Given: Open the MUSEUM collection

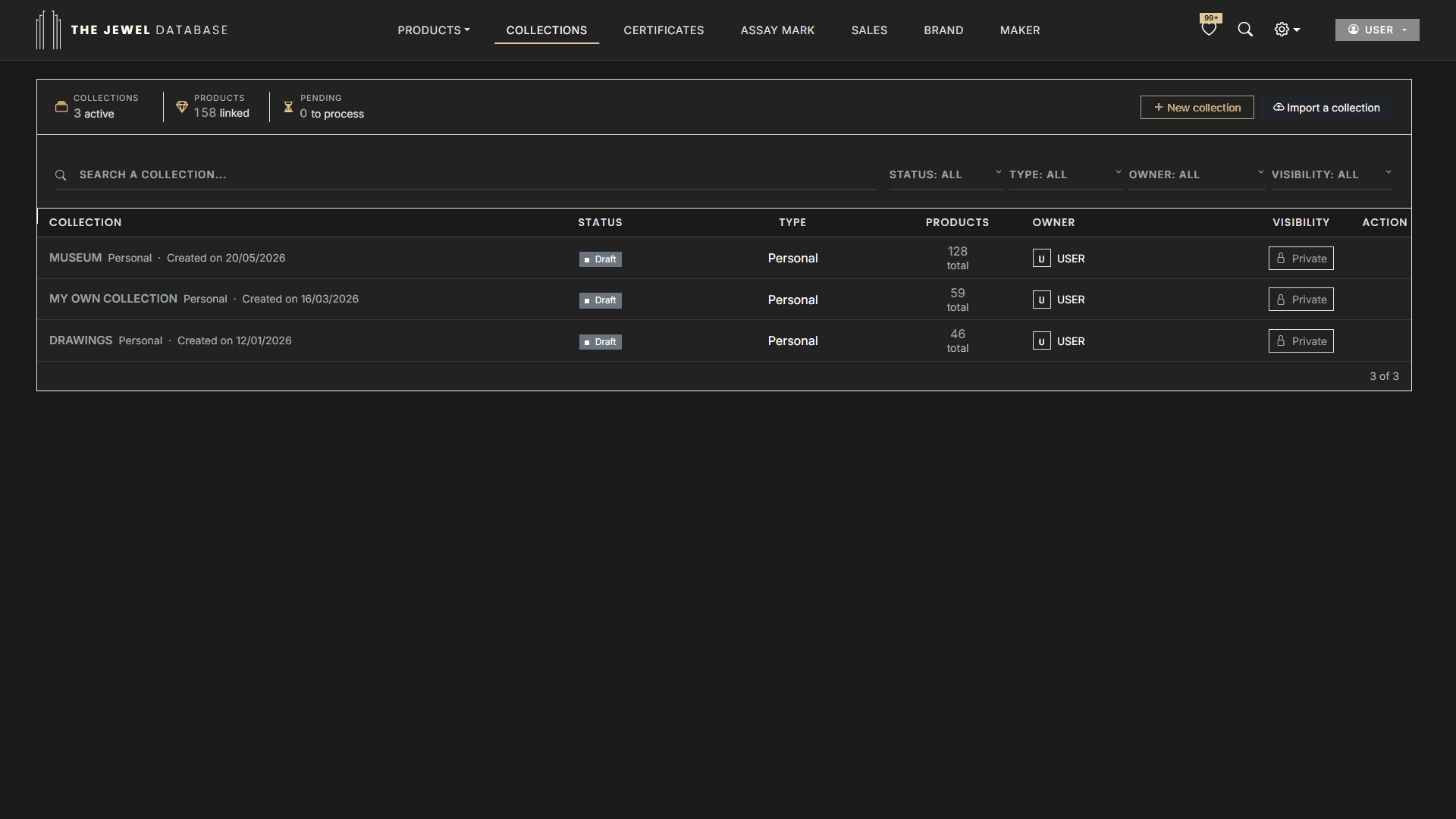Looking at the screenshot, I should [75, 258].
